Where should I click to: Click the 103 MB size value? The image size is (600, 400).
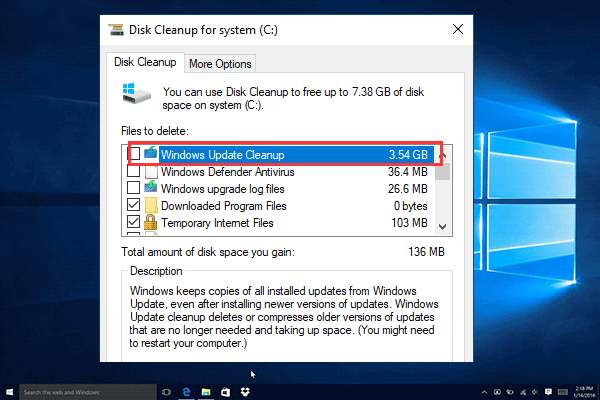coord(409,222)
